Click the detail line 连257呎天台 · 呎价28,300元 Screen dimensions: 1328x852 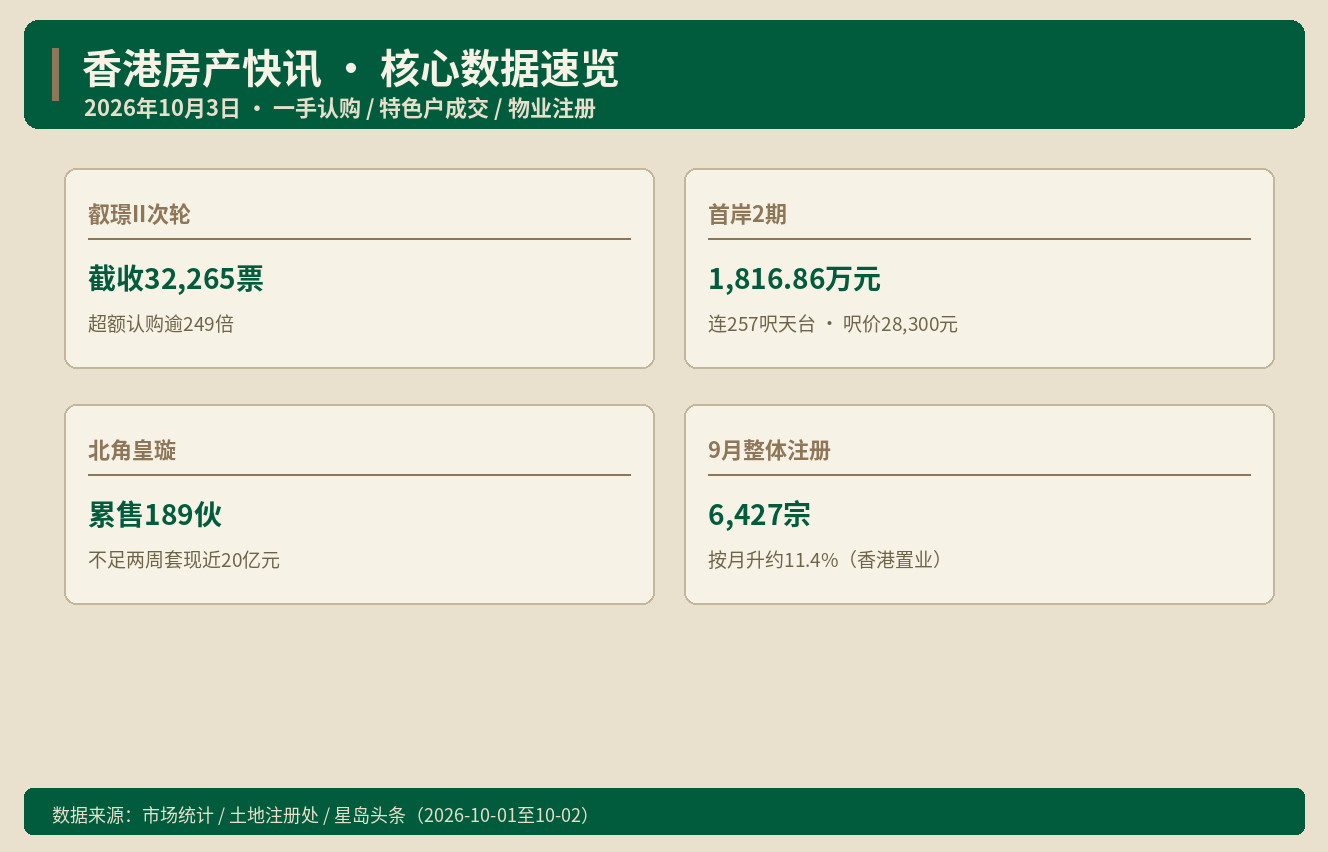click(x=833, y=324)
